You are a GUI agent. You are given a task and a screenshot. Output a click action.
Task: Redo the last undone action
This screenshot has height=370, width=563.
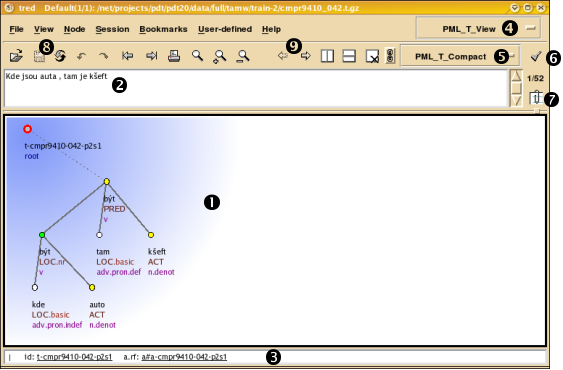[103, 56]
